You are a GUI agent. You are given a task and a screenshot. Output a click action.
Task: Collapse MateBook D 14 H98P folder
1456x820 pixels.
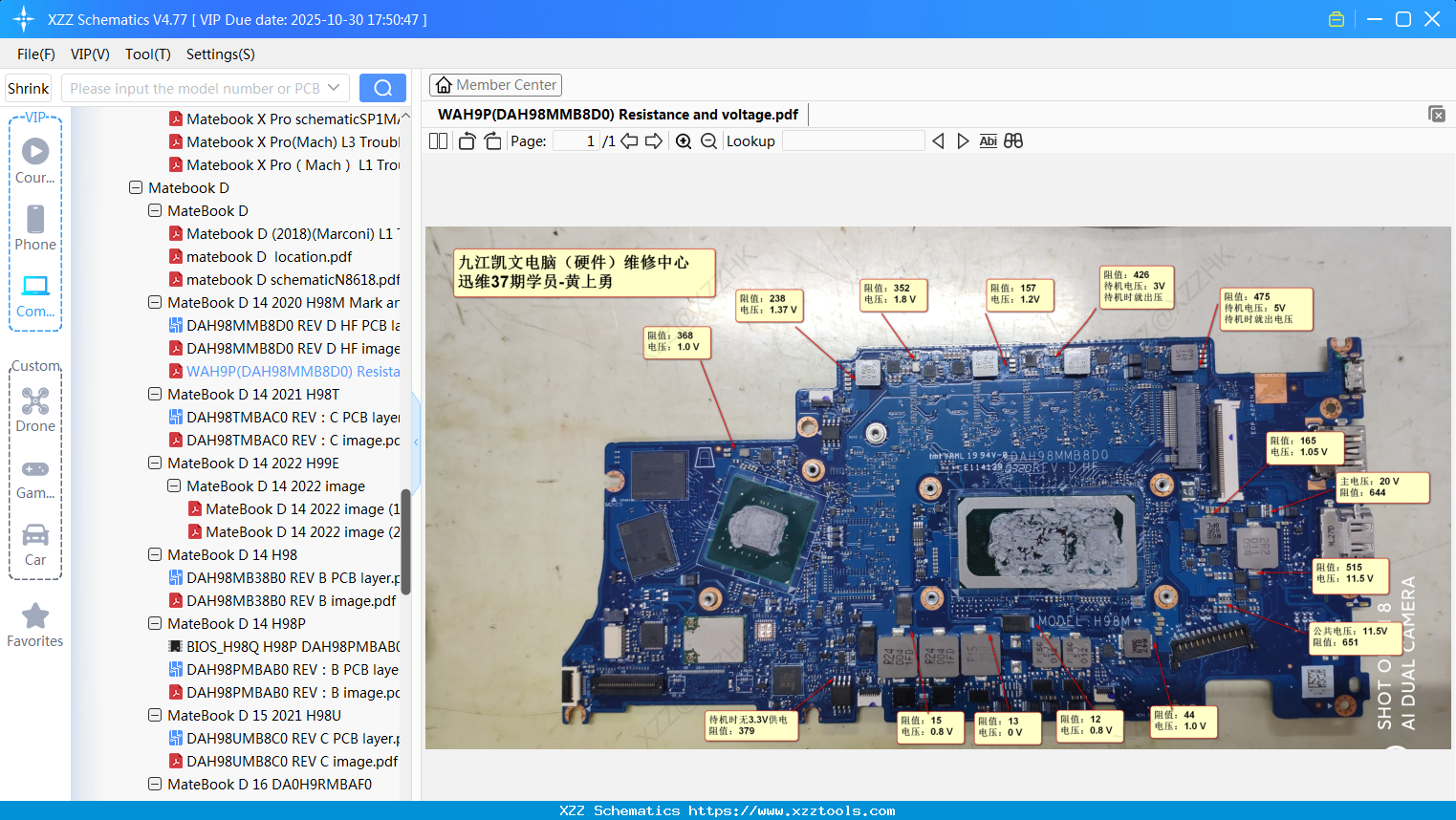click(x=155, y=624)
